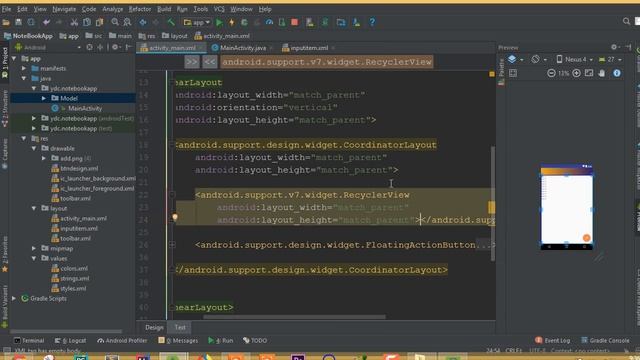Image resolution: width=640 pixels, height=360 pixels.
Task: Toggle the 1: Project tool window strip
Action: click(4, 63)
